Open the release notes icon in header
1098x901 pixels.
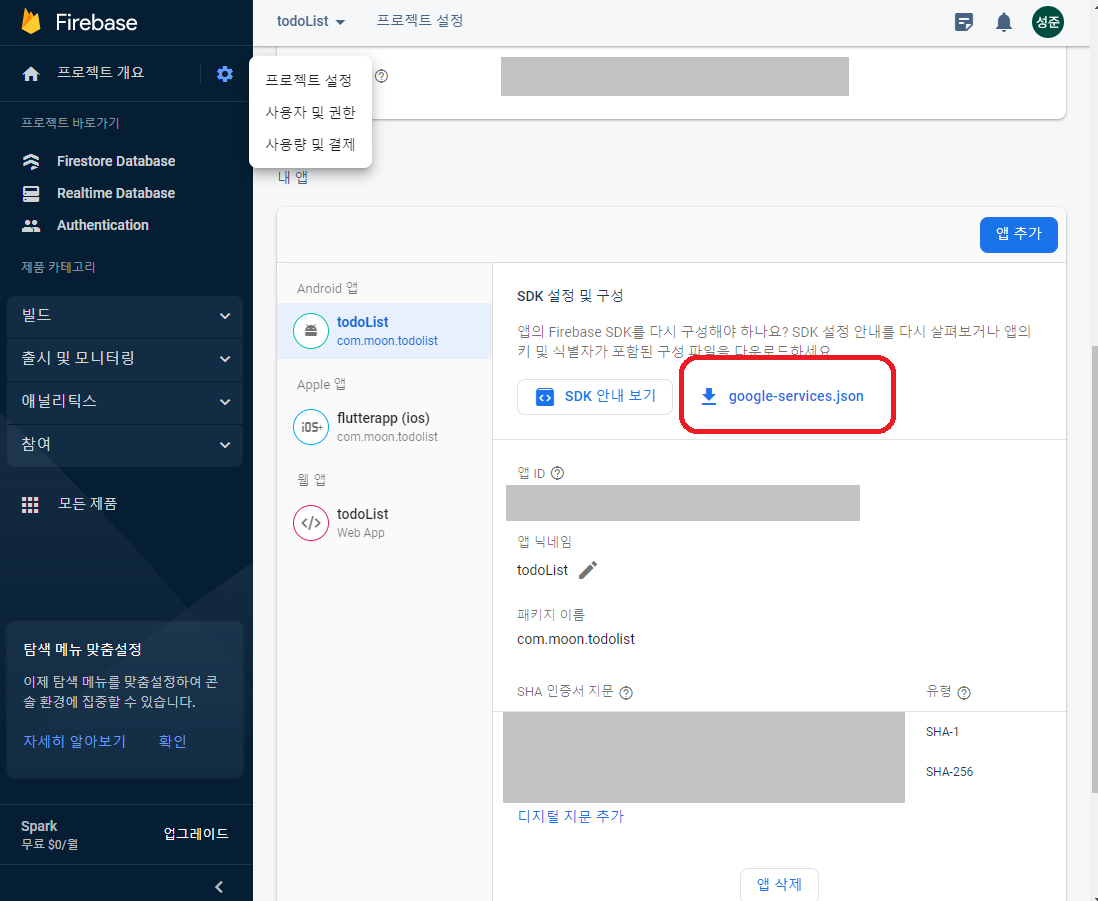964,22
